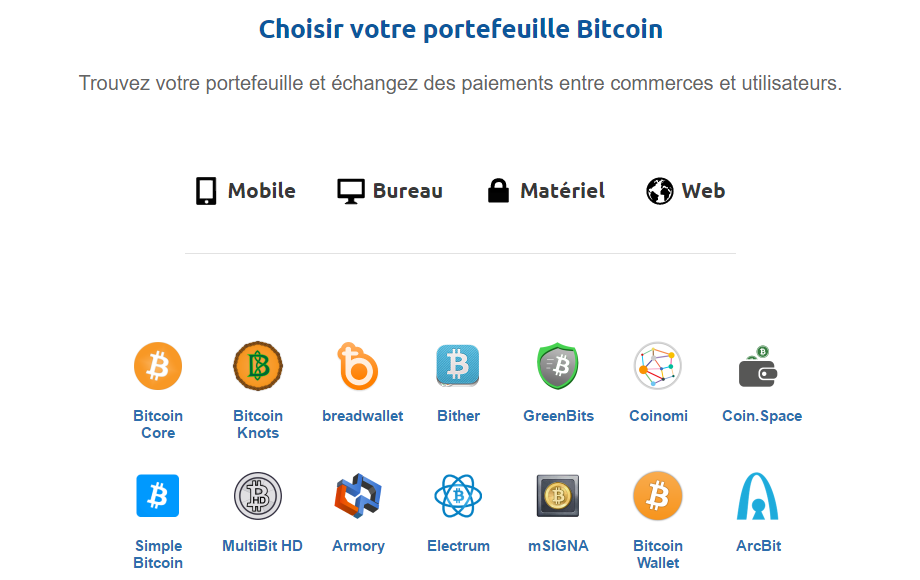
Task: Open the Bitcoin Wallet text link
Action: pyautogui.click(x=658, y=554)
